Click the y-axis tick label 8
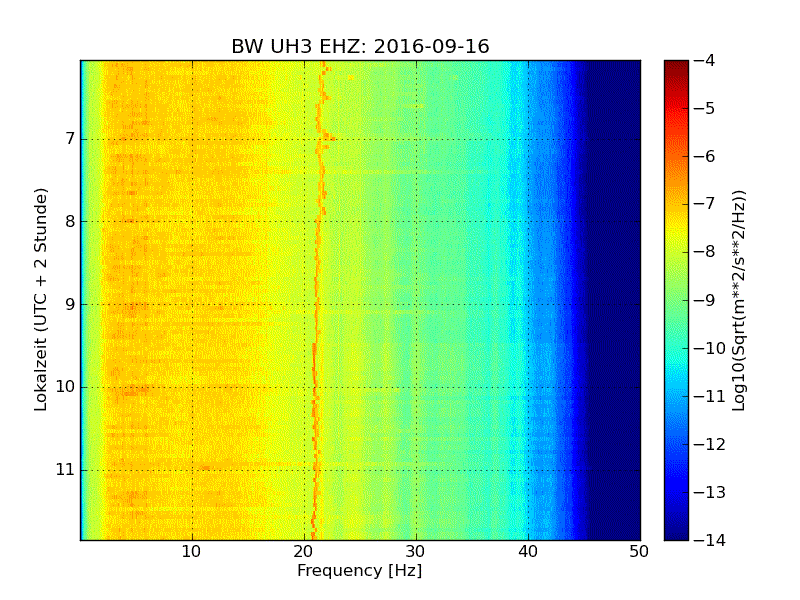800x600 pixels. pos(70,222)
